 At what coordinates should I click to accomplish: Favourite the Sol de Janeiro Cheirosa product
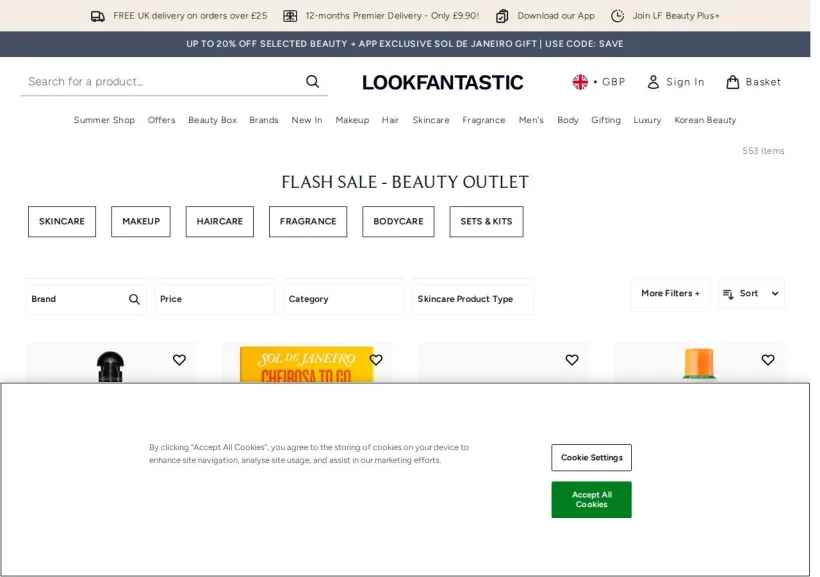pyautogui.click(x=376, y=360)
